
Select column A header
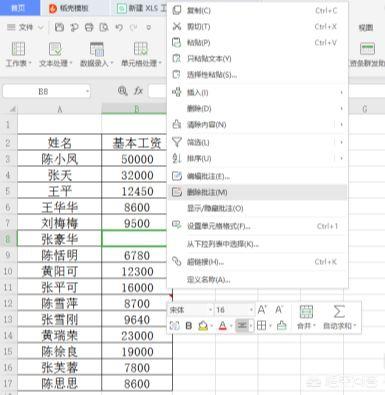(59, 109)
